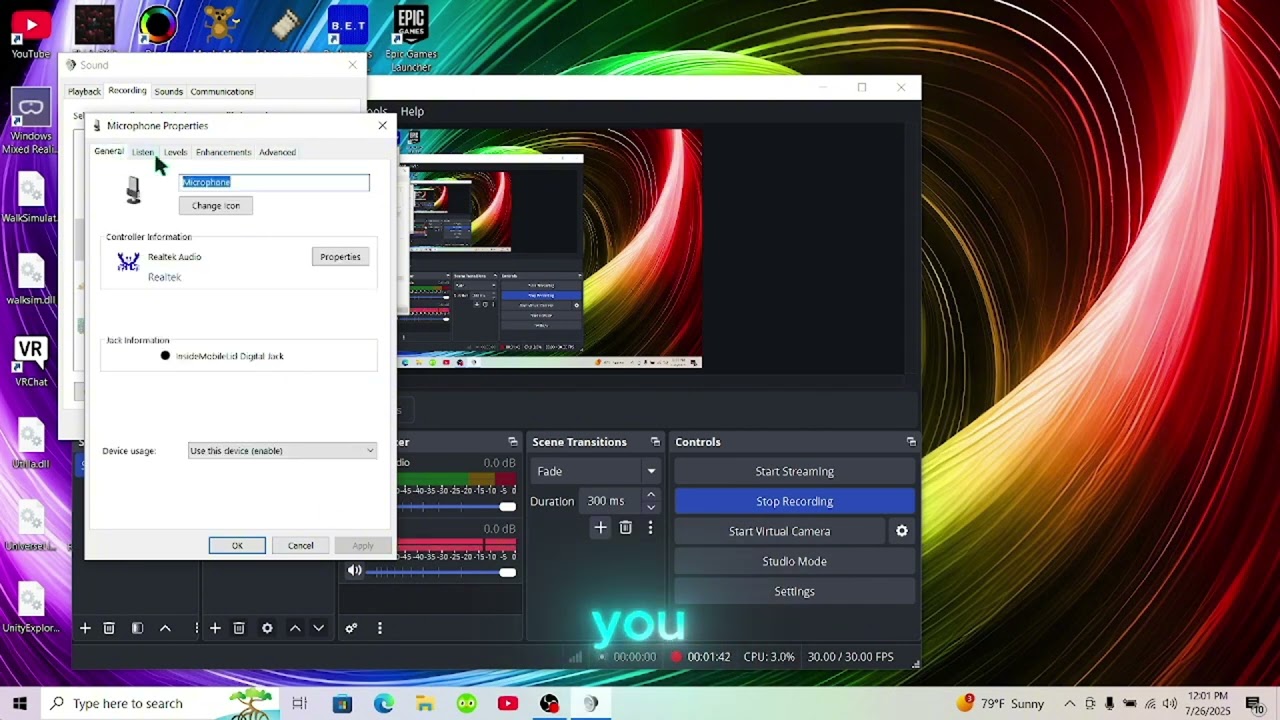Show hidden system tray icons
Viewport: 1280px width, 720px height.
pos(1069,703)
